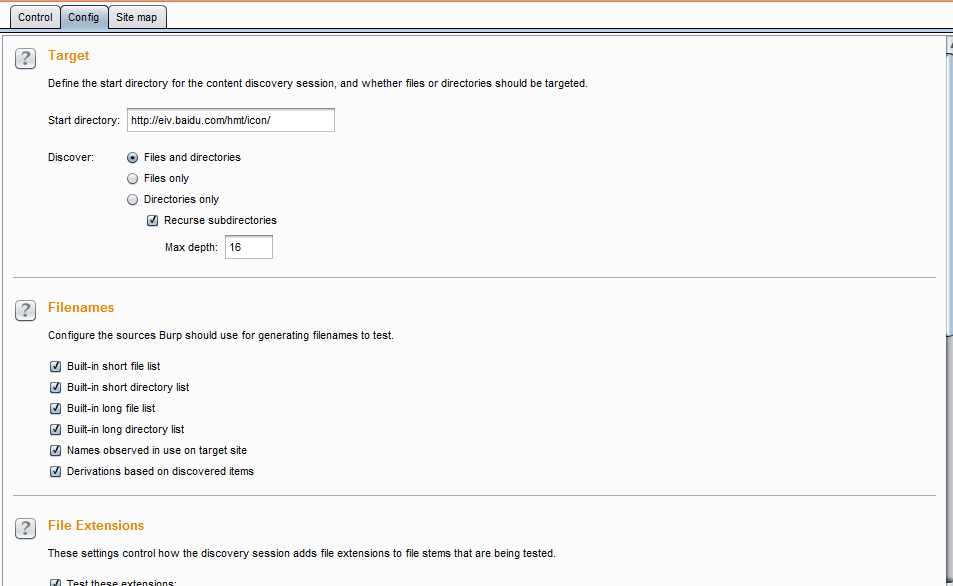Disable Built-in short directory list
953x586 pixels.
click(x=55, y=387)
